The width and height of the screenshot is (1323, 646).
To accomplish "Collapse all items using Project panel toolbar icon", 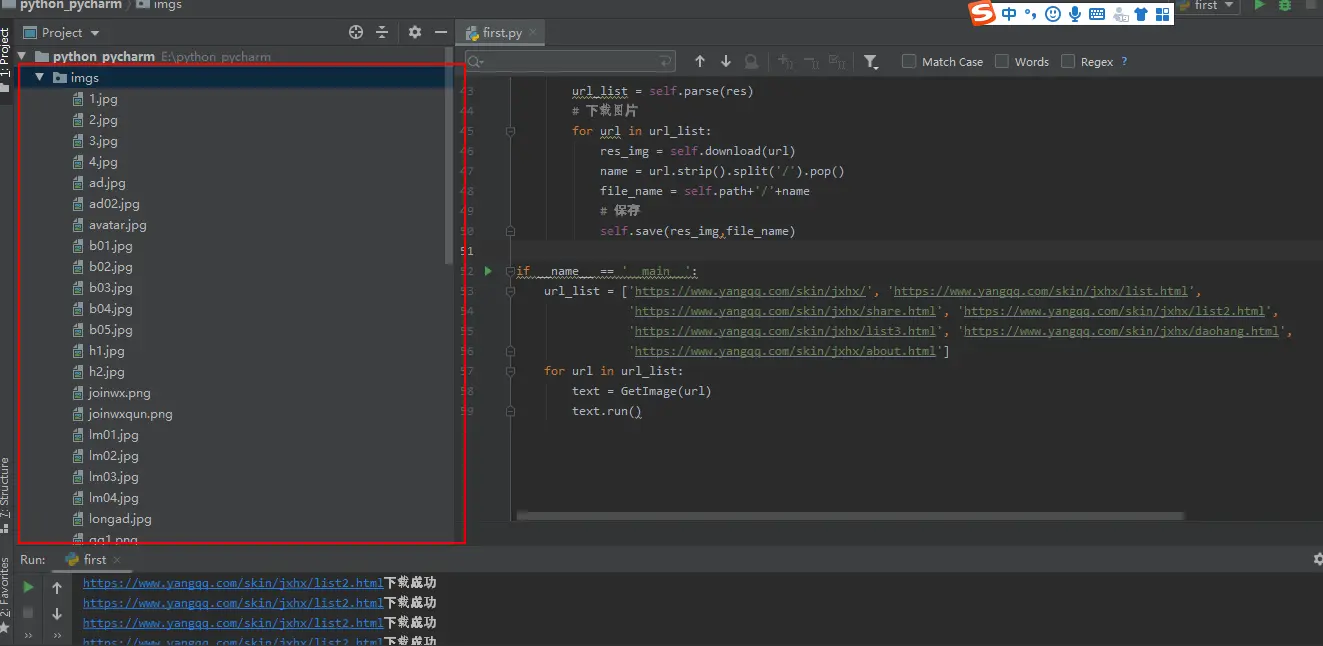I will point(382,33).
